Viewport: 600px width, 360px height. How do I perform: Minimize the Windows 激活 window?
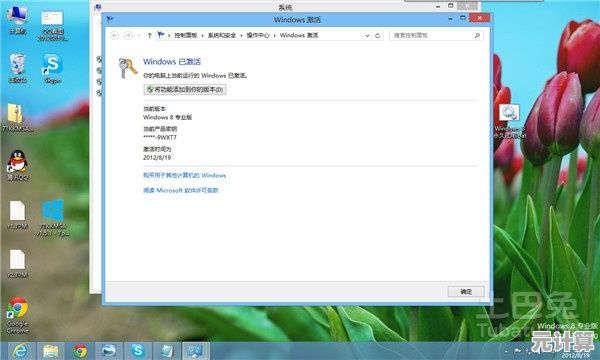click(x=450, y=18)
